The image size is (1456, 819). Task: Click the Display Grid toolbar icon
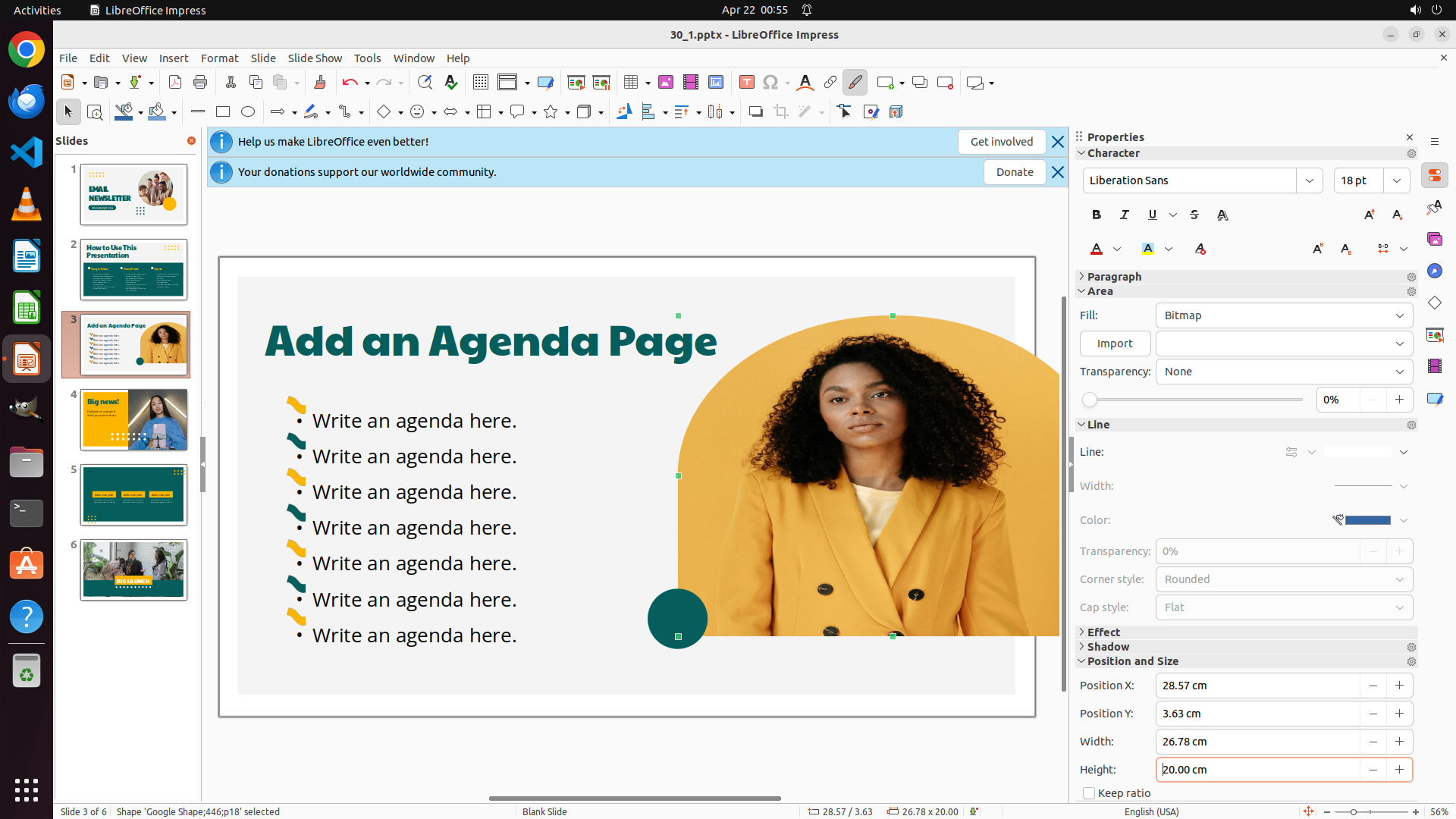tap(480, 83)
